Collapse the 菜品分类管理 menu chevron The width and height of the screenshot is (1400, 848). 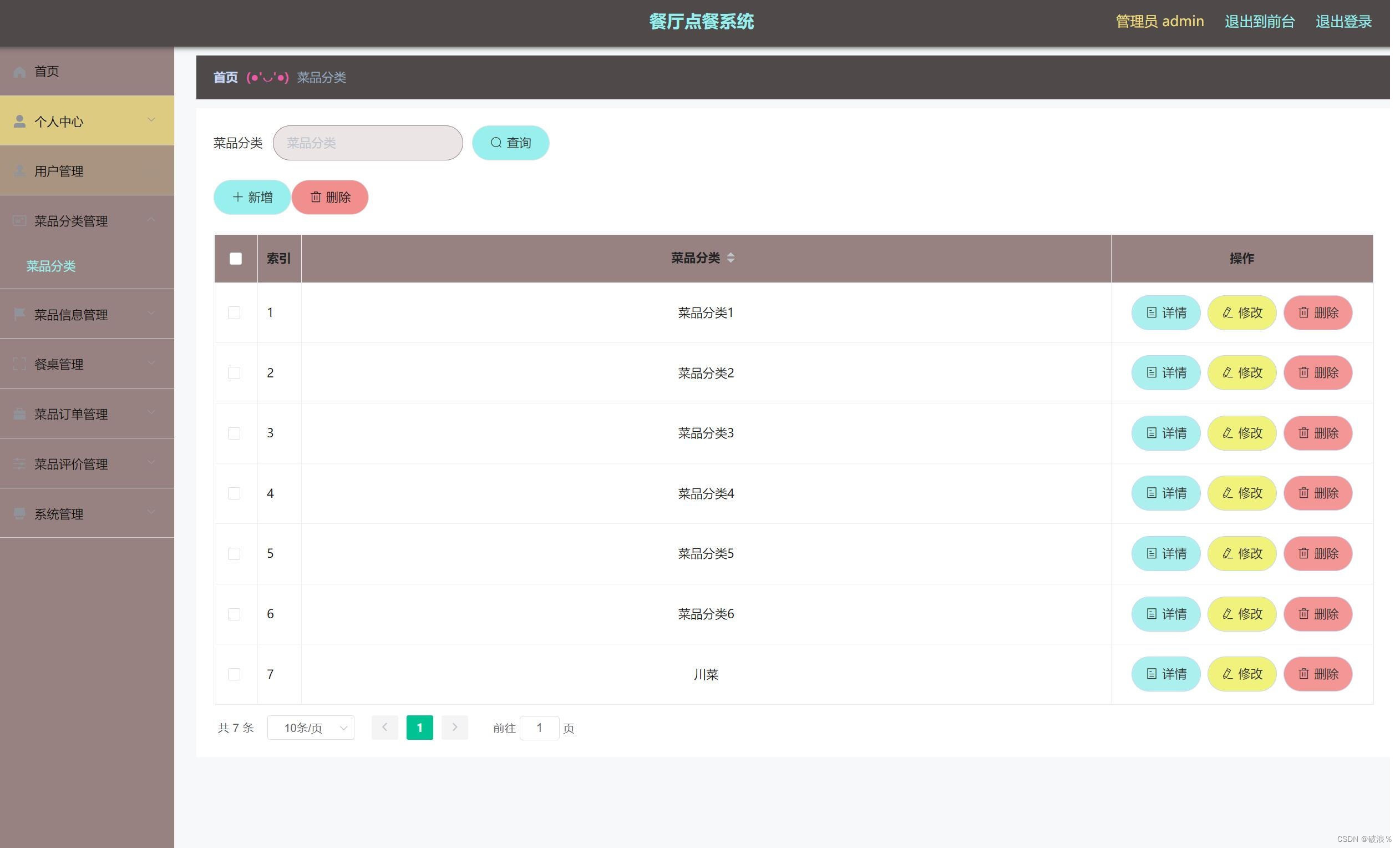point(151,219)
